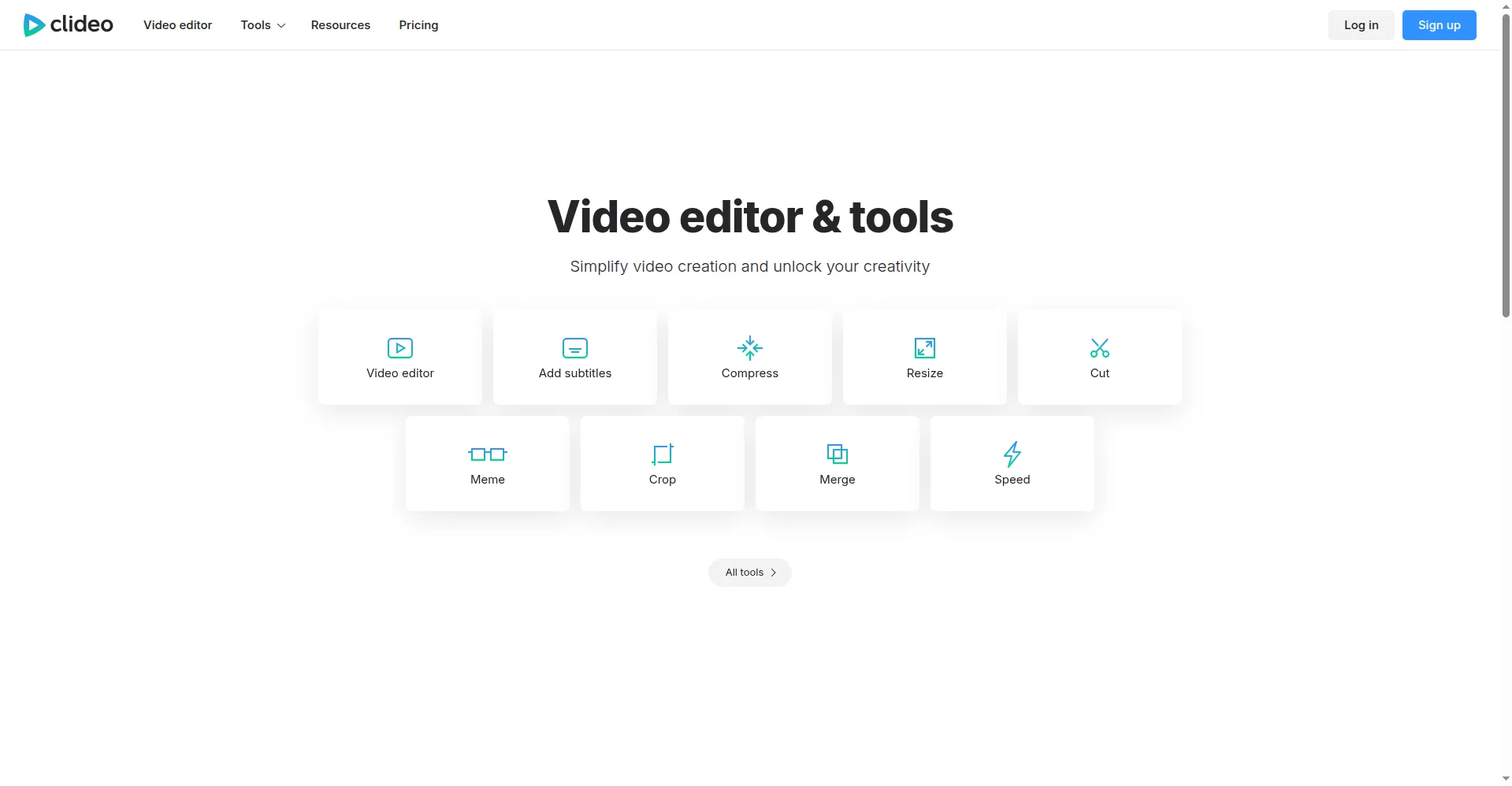Click the Merge overlapping squares icon

[838, 454]
